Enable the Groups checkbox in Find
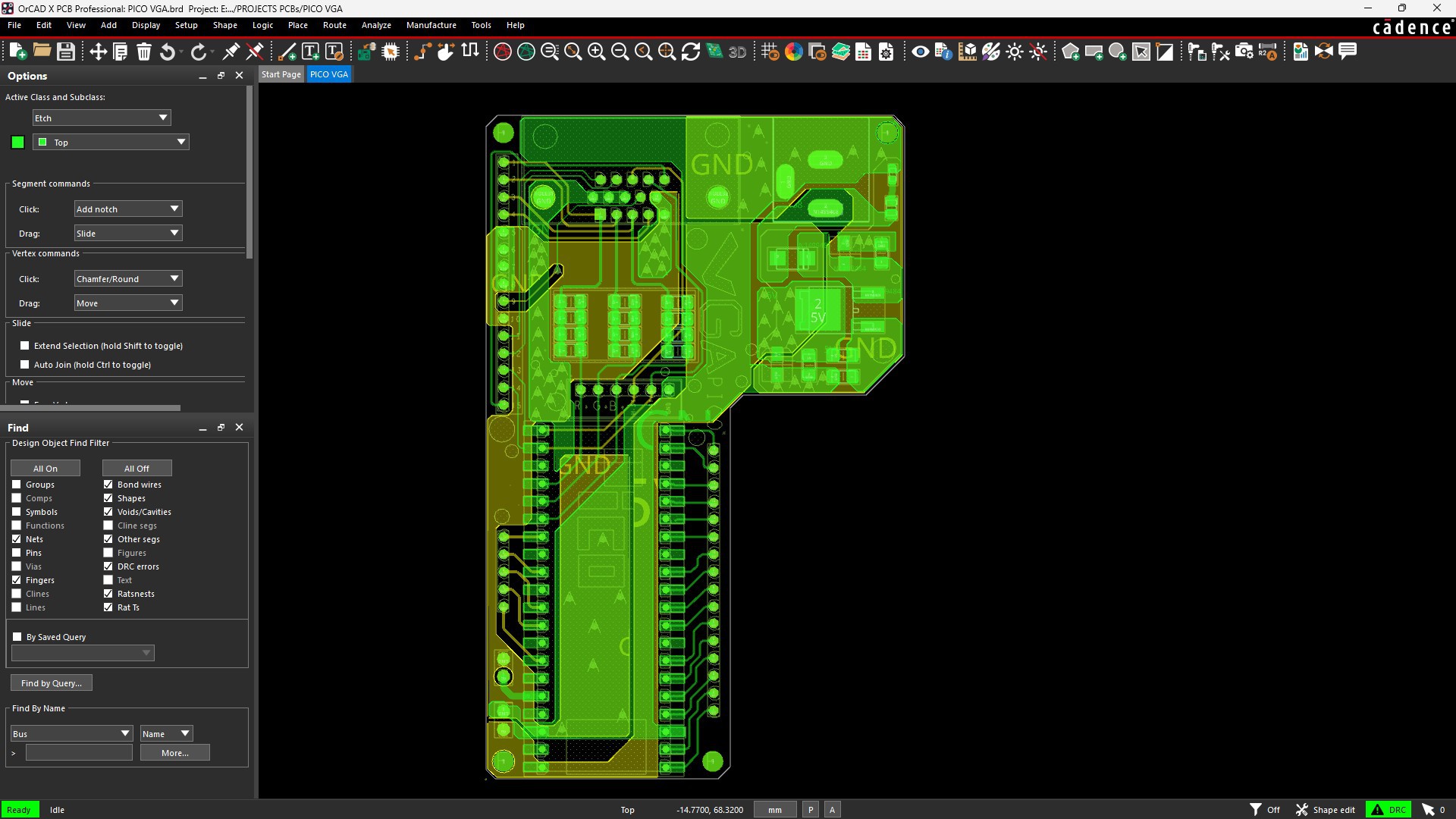Viewport: 1456px width, 819px height. (x=17, y=485)
